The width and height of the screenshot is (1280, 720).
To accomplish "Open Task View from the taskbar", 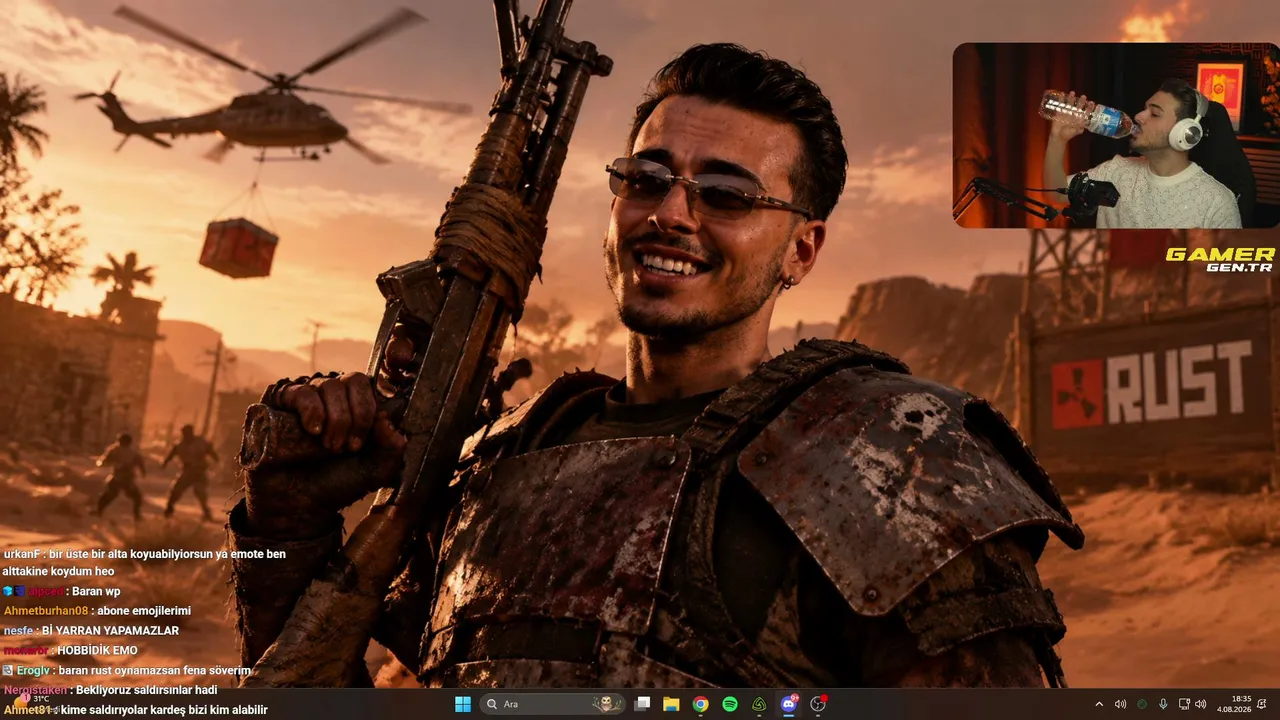I will click(x=643, y=704).
